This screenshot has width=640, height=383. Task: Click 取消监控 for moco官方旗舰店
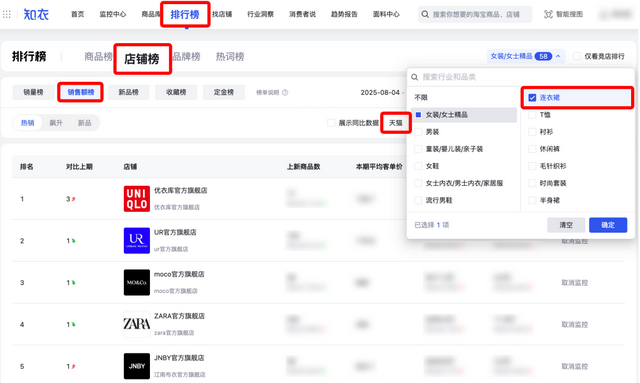[x=574, y=283]
